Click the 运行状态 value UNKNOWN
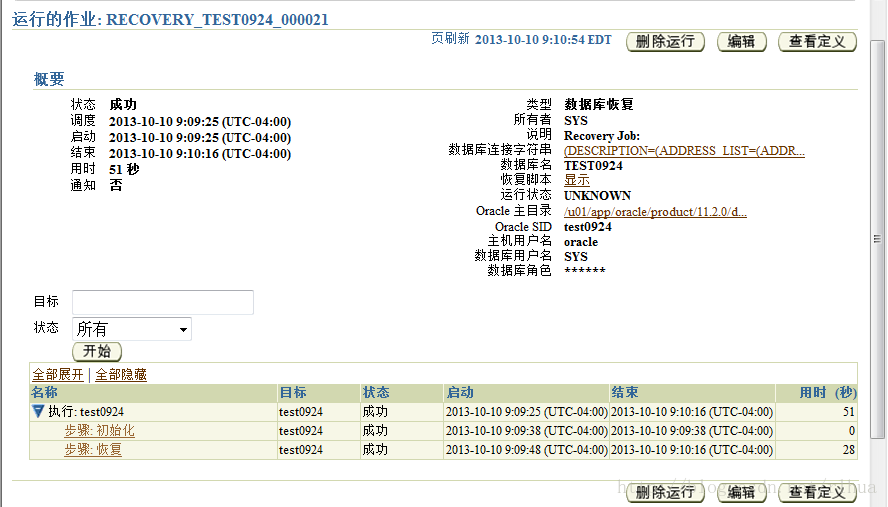Image resolution: width=888 pixels, height=507 pixels. pyautogui.click(x=597, y=195)
